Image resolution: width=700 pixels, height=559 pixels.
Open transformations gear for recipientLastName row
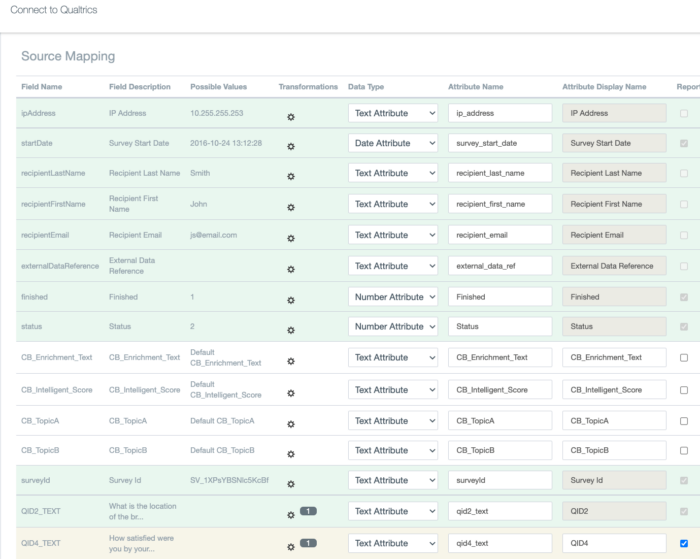pyautogui.click(x=291, y=176)
